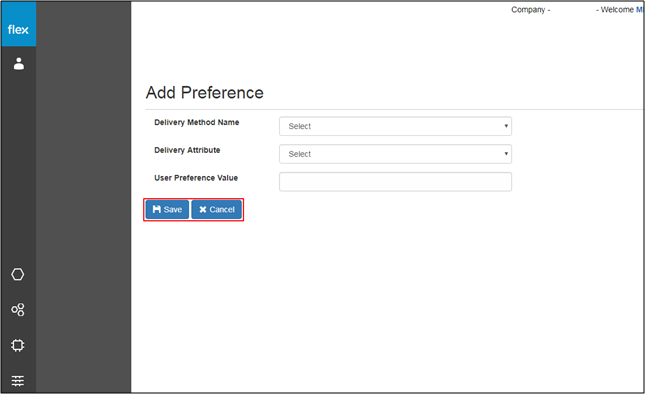
Task: Click the arrow of Delivery Method Name select
Action: [506, 126]
